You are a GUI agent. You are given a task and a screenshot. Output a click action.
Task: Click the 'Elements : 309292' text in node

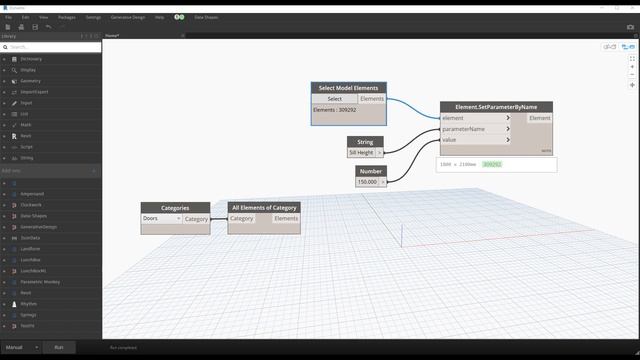tap(334, 110)
